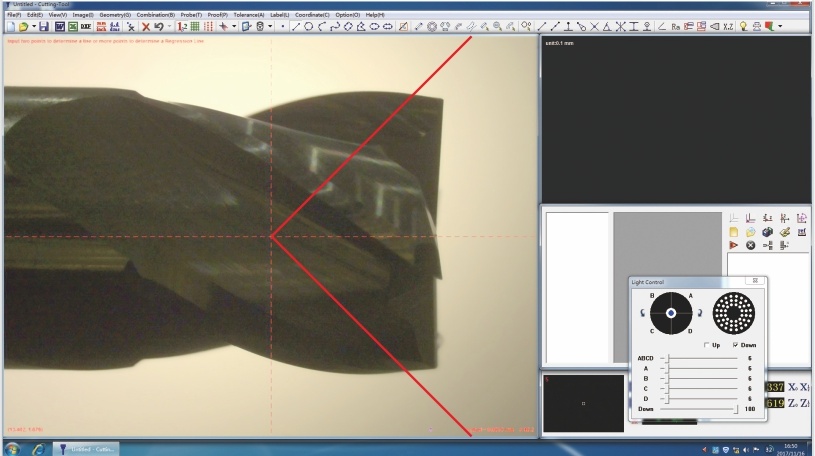Open the Tolerance menu
The image size is (815, 456).
249,15
